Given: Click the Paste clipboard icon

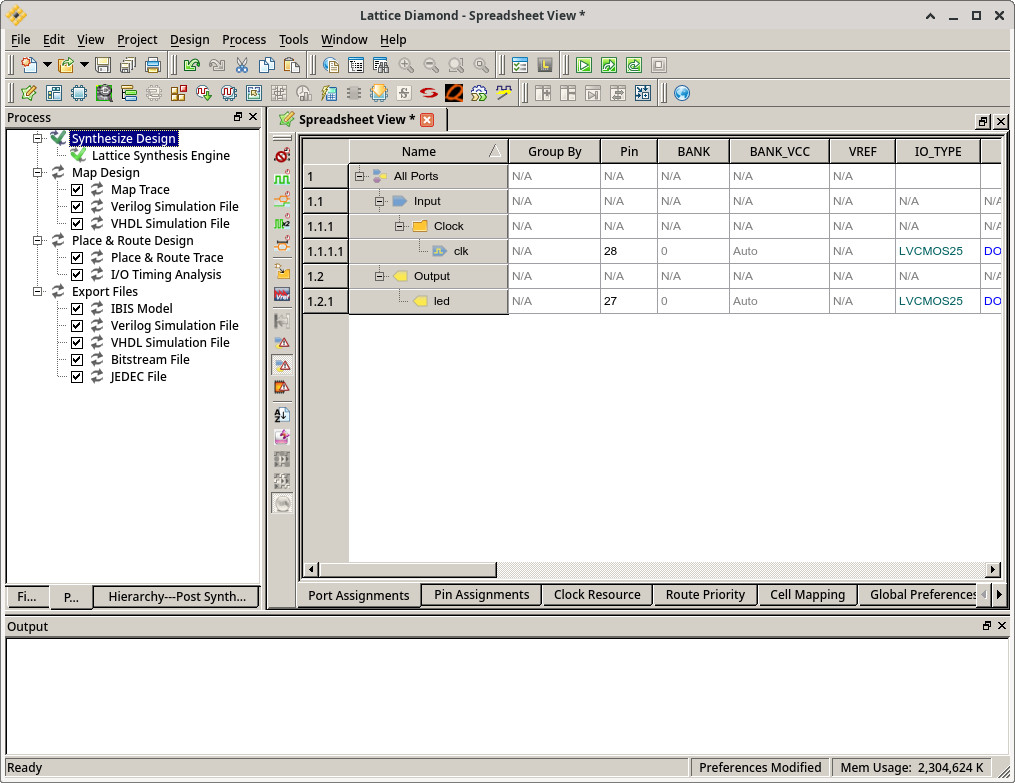Looking at the screenshot, I should (292, 65).
